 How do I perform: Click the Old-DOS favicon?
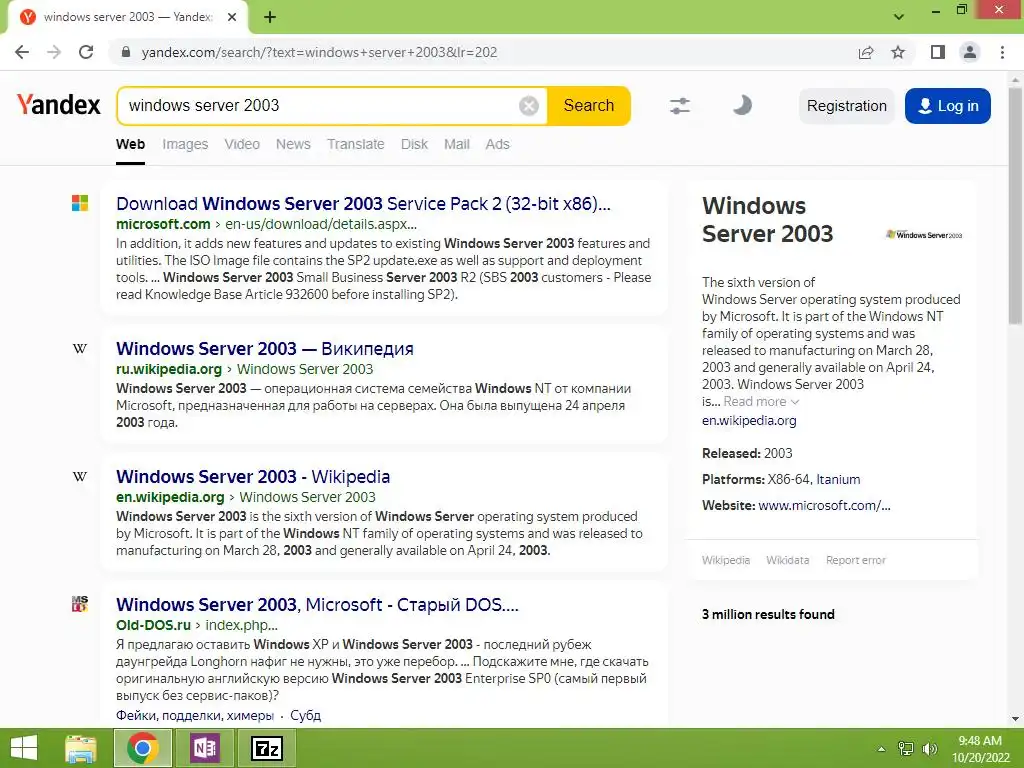point(80,603)
